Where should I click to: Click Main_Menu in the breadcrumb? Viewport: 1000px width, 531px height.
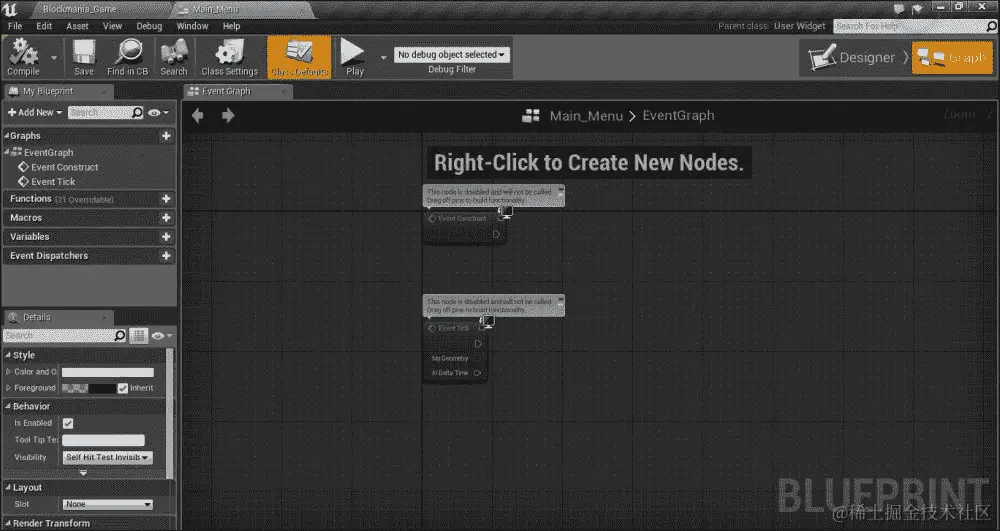[586, 116]
